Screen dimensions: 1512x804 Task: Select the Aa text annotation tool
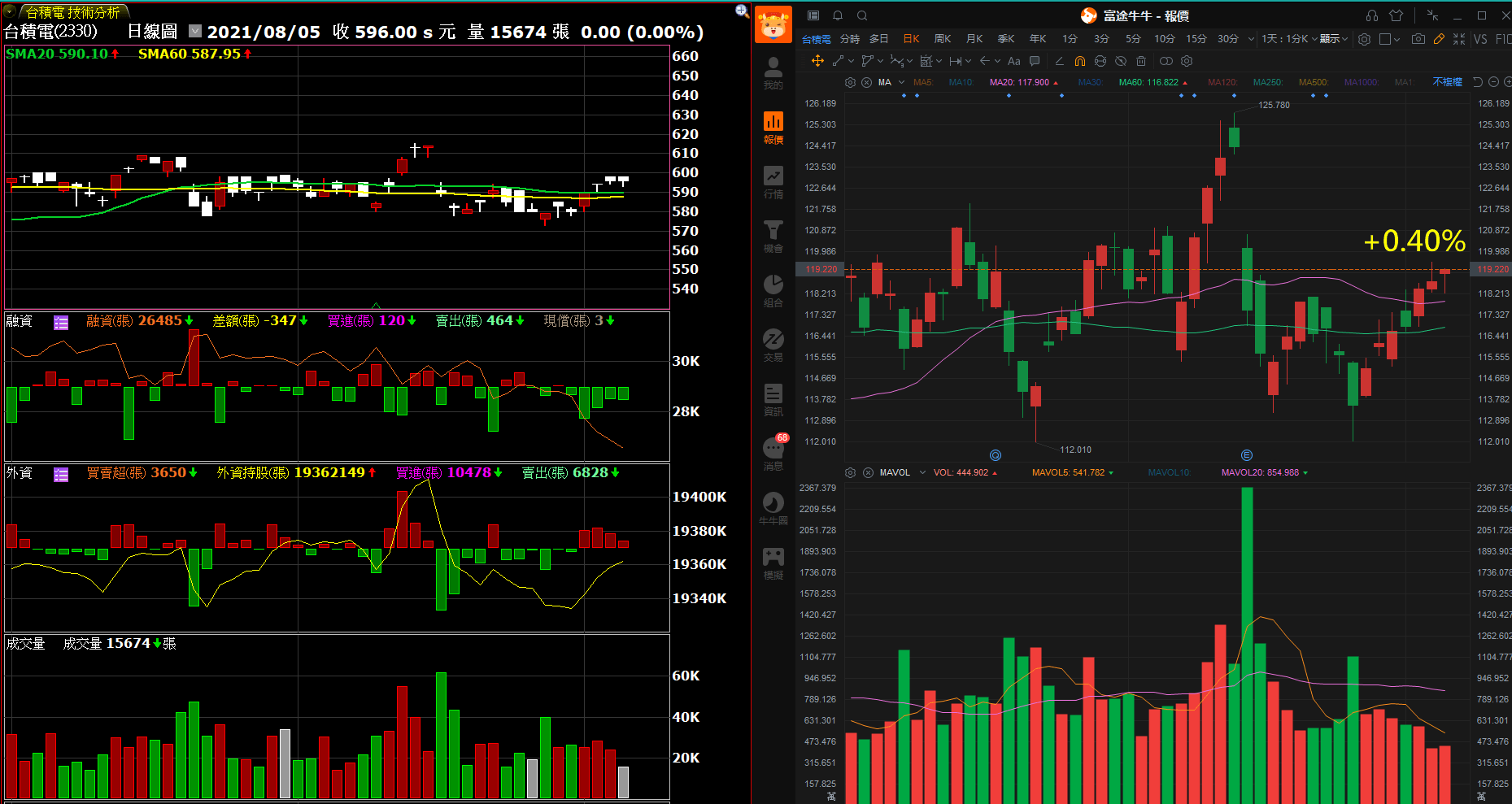coord(1013,61)
